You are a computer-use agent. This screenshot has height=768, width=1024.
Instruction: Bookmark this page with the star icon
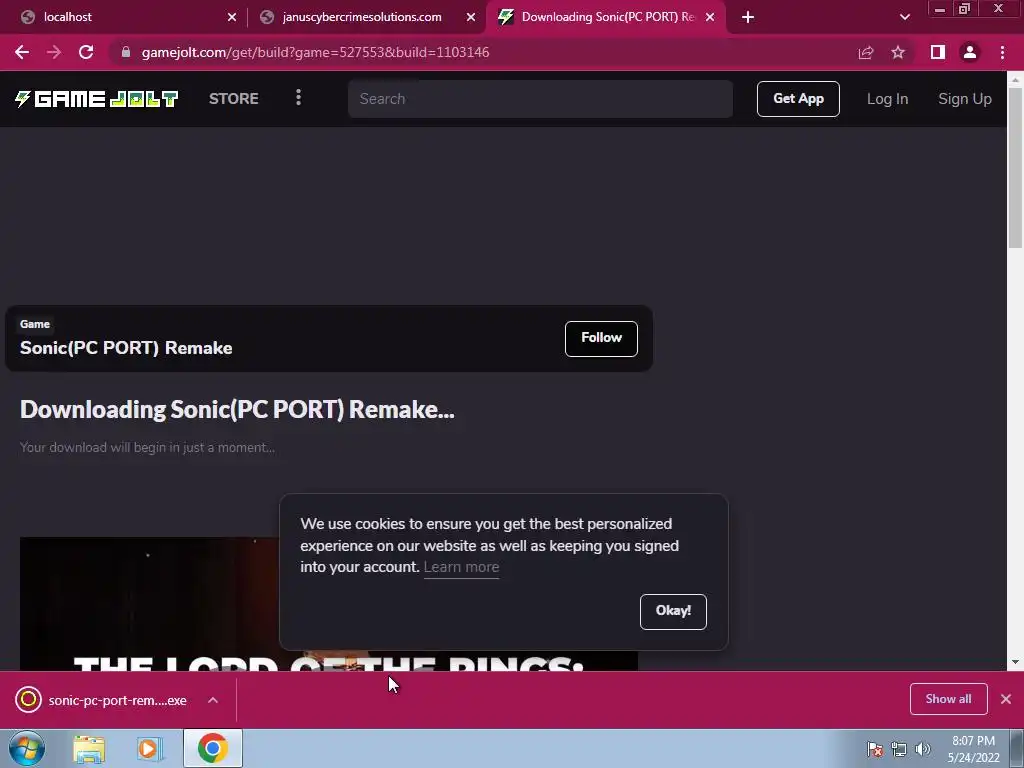tap(898, 52)
